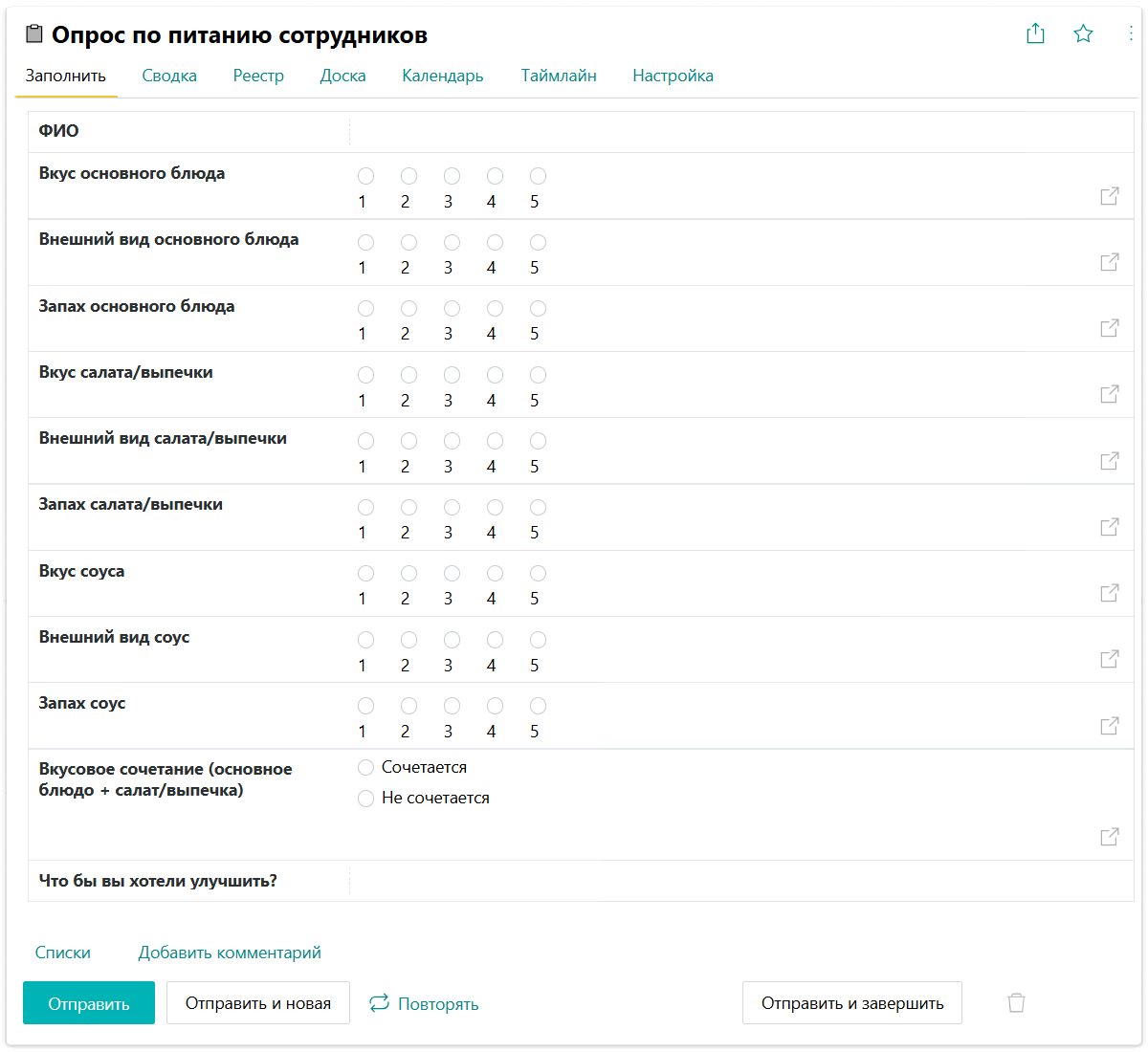Open the external link icon for Вкусовое сочетание
Viewport: 1148px width, 1052px height.
pyautogui.click(x=1110, y=837)
